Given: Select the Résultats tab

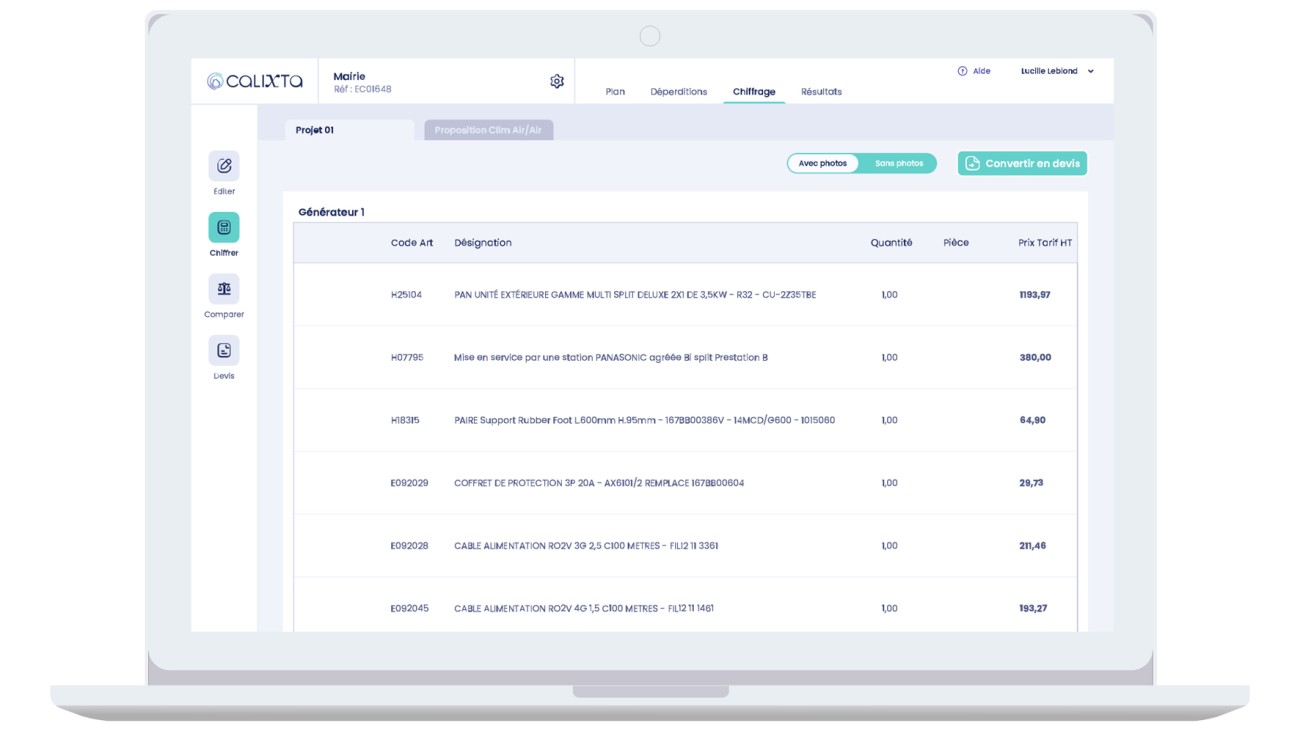Looking at the screenshot, I should pos(820,91).
